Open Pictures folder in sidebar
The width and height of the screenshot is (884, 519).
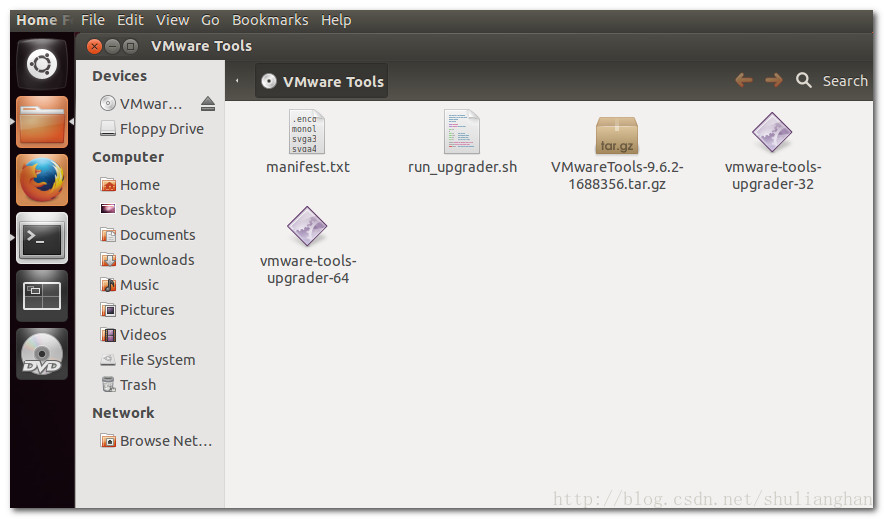(x=137, y=310)
